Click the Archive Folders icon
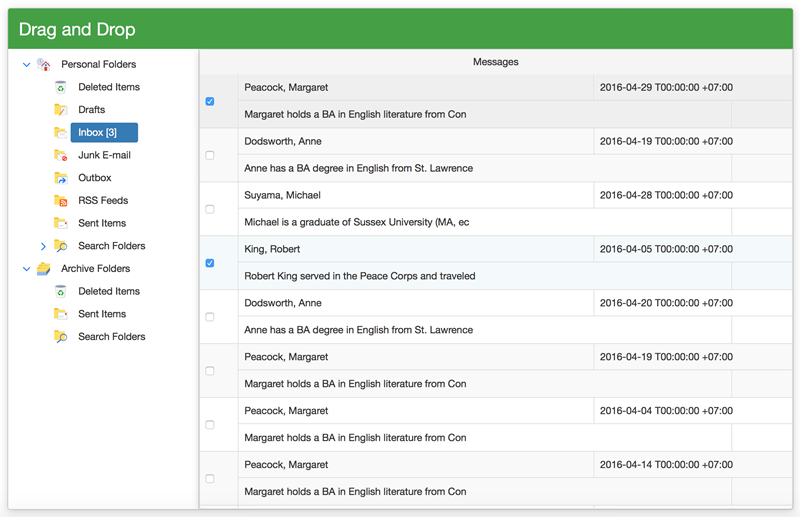The width and height of the screenshot is (800, 517). (44, 269)
